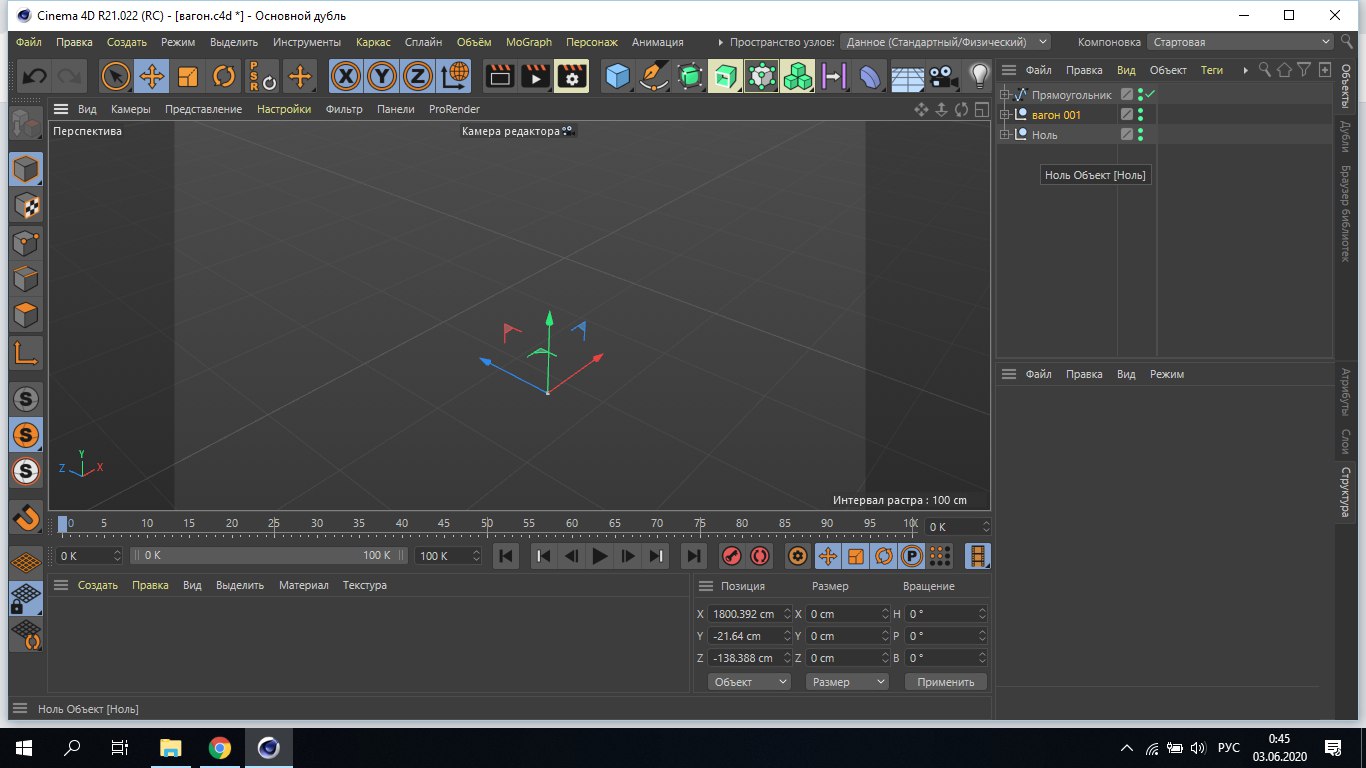The width and height of the screenshot is (1366, 768).
Task: Click the Camera object icon
Action: pos(941,76)
